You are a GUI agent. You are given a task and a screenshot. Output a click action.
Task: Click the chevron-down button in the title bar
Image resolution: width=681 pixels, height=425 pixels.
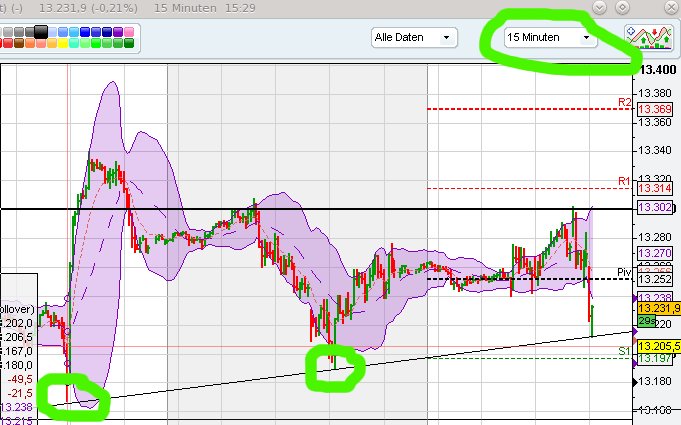point(599,8)
